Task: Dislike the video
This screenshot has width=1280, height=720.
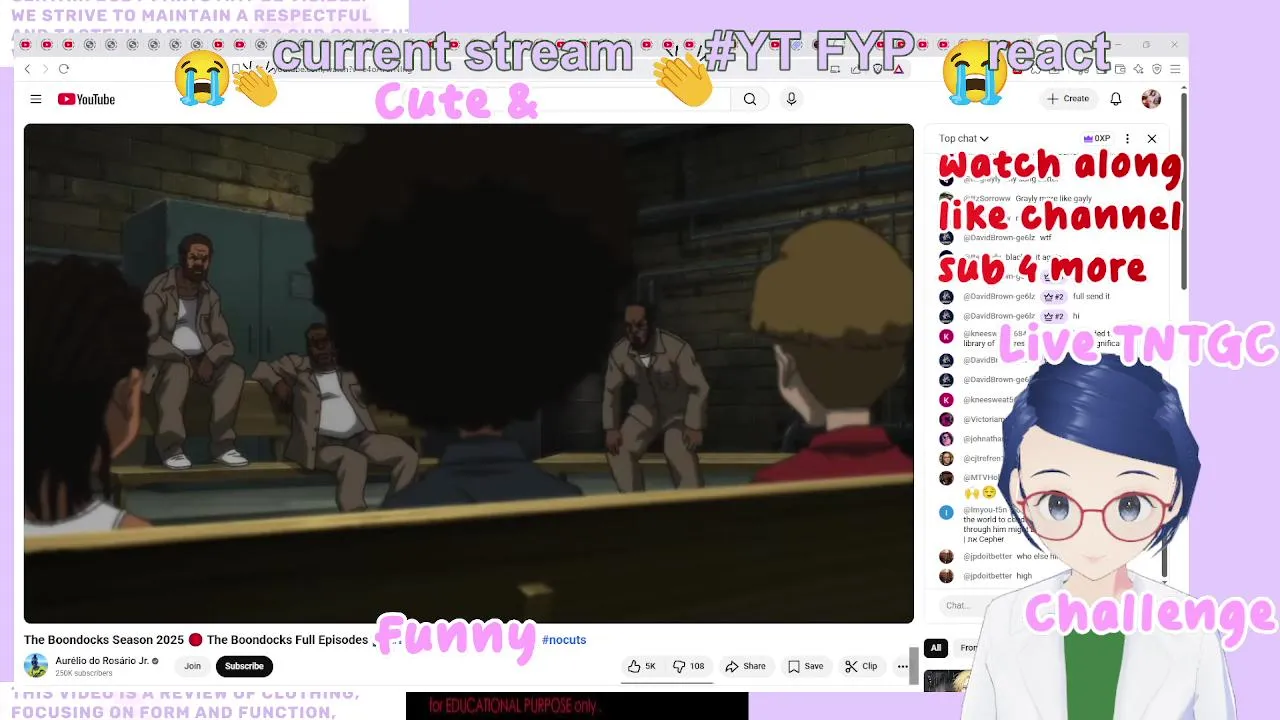Action: pos(689,666)
